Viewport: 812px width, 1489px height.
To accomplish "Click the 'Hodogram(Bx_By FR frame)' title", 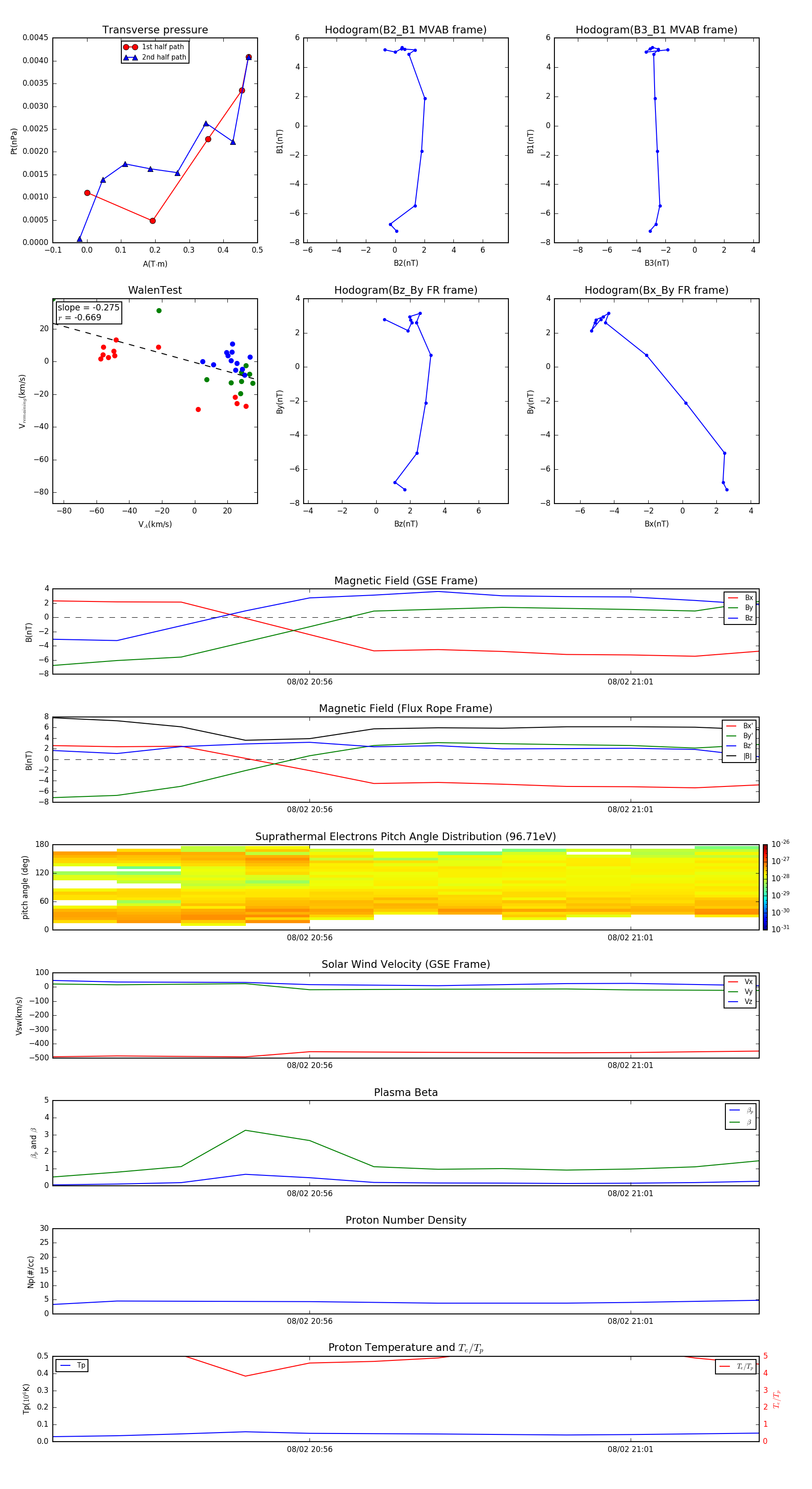I will pyautogui.click(x=656, y=290).
